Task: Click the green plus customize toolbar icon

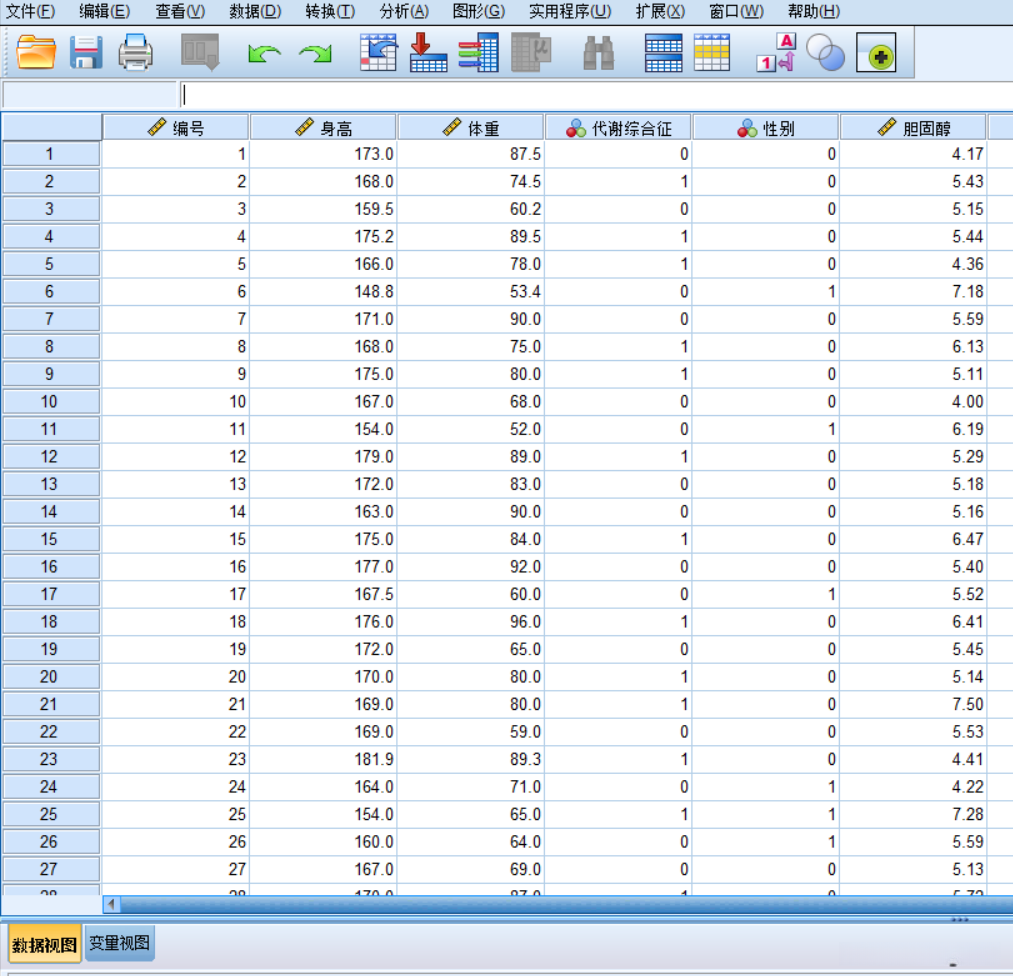Action: click(x=876, y=52)
